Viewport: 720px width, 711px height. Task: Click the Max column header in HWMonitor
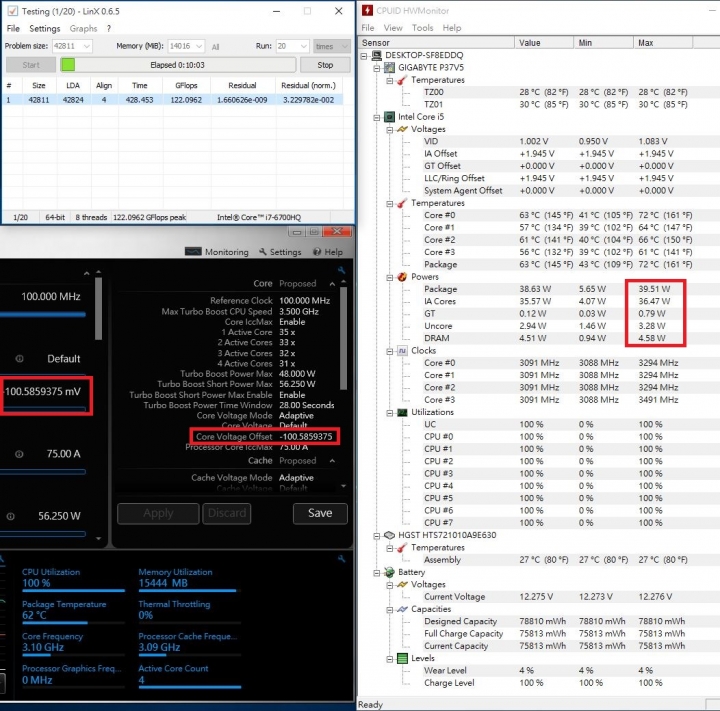click(662, 43)
